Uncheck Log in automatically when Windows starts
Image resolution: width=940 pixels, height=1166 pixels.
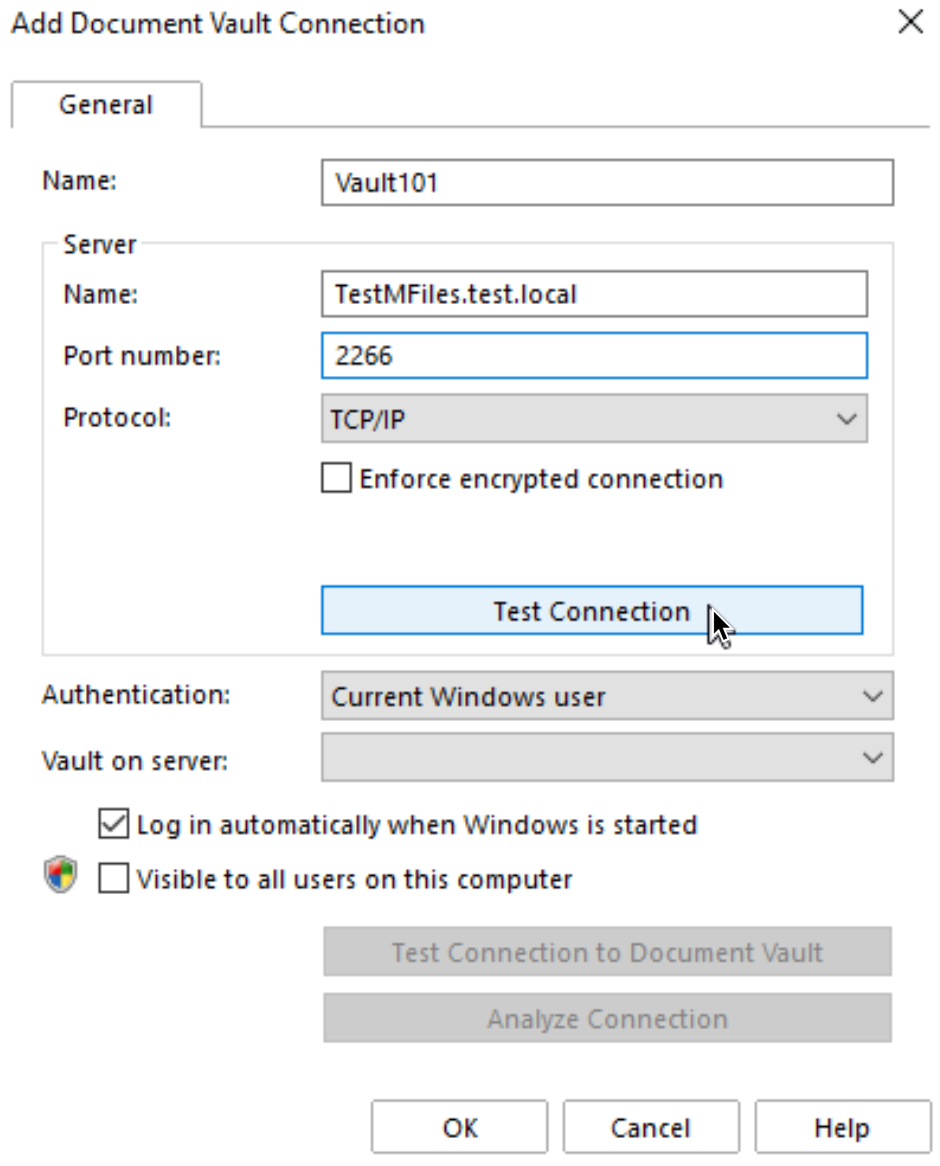pos(113,824)
